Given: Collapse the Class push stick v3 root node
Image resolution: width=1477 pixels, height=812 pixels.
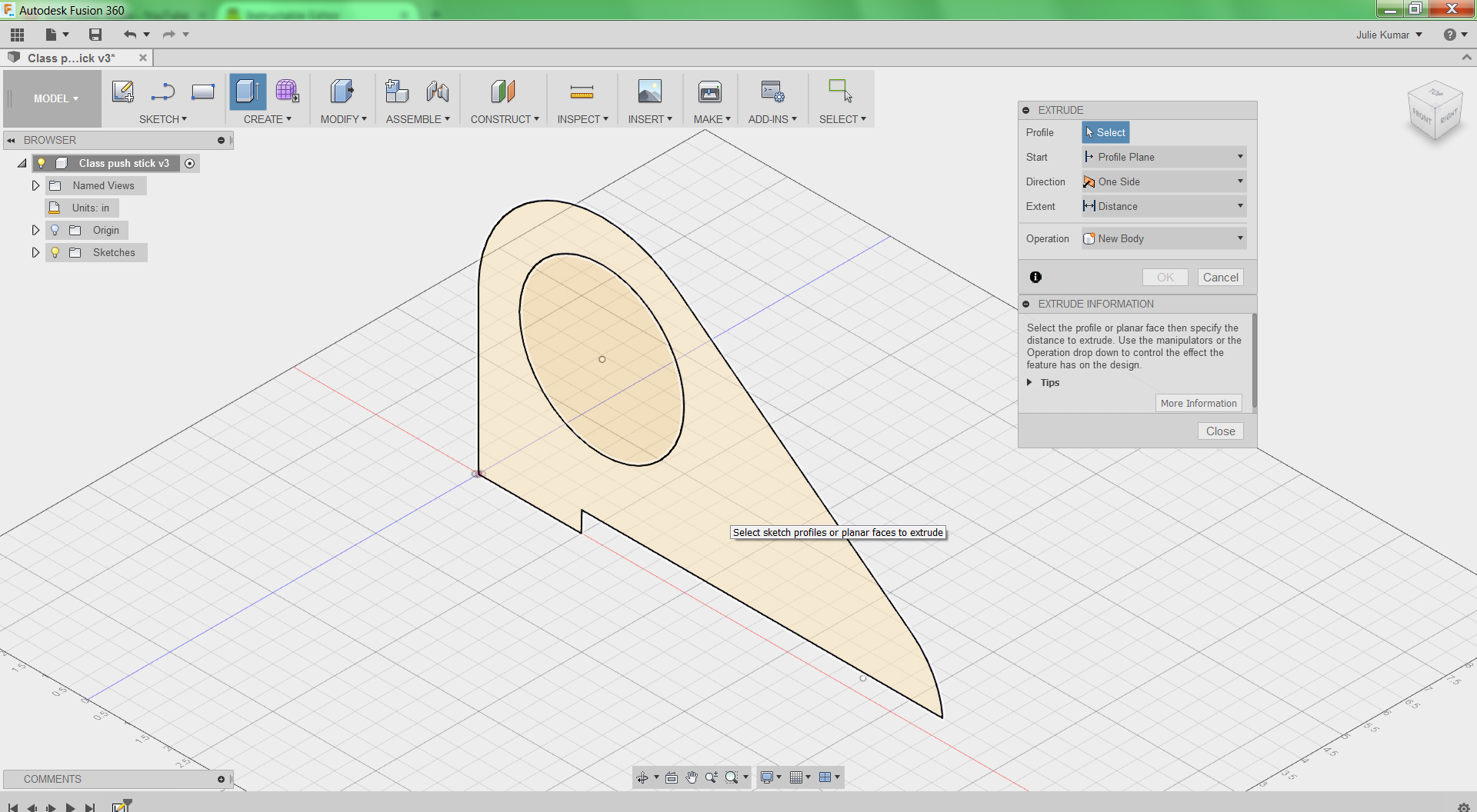Looking at the screenshot, I should click(x=22, y=163).
